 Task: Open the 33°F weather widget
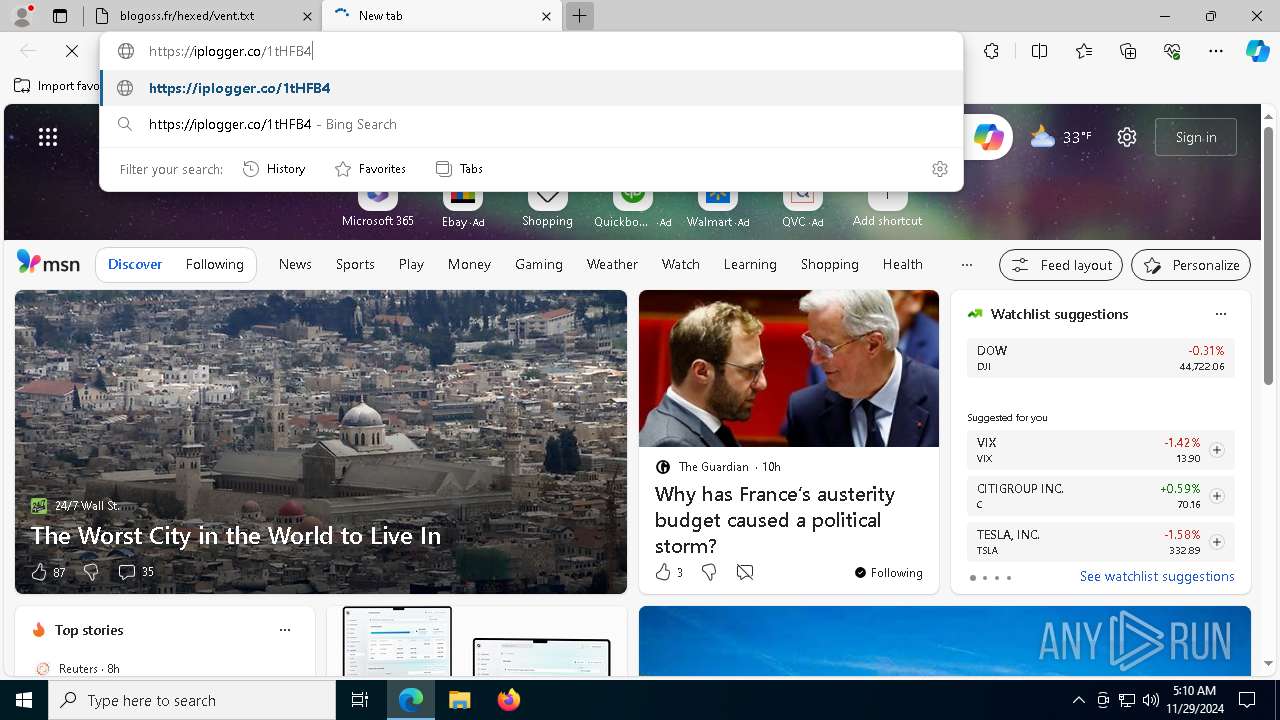(1061, 137)
